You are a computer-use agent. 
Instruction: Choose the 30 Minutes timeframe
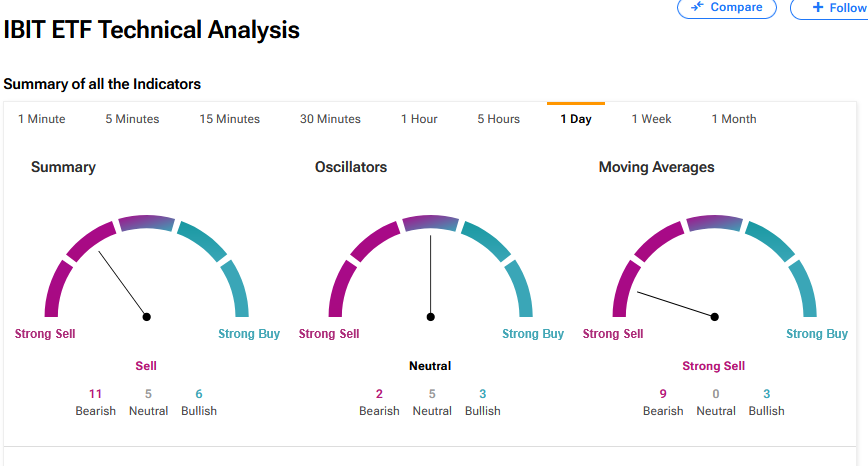click(x=330, y=119)
